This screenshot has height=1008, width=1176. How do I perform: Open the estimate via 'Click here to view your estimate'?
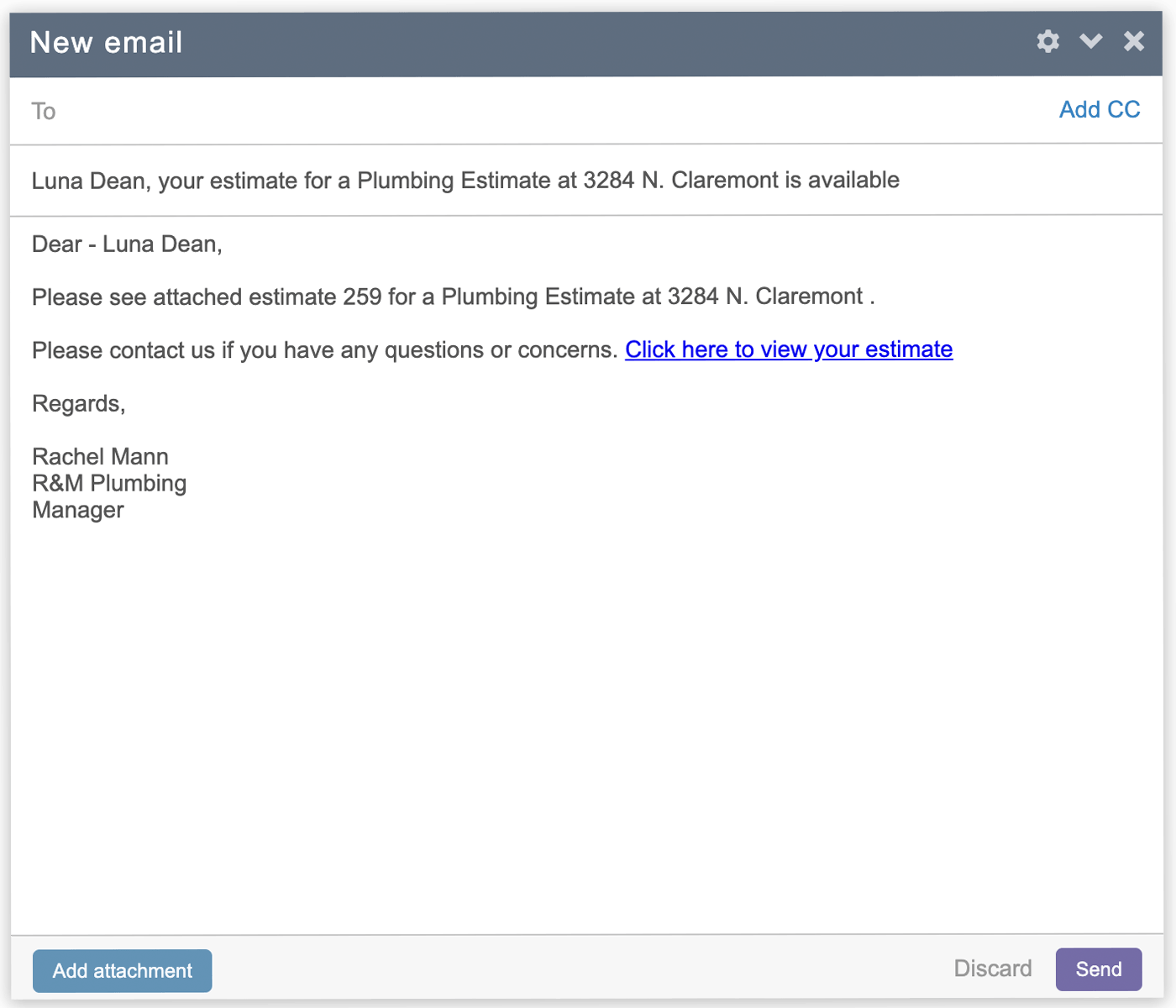(x=788, y=349)
